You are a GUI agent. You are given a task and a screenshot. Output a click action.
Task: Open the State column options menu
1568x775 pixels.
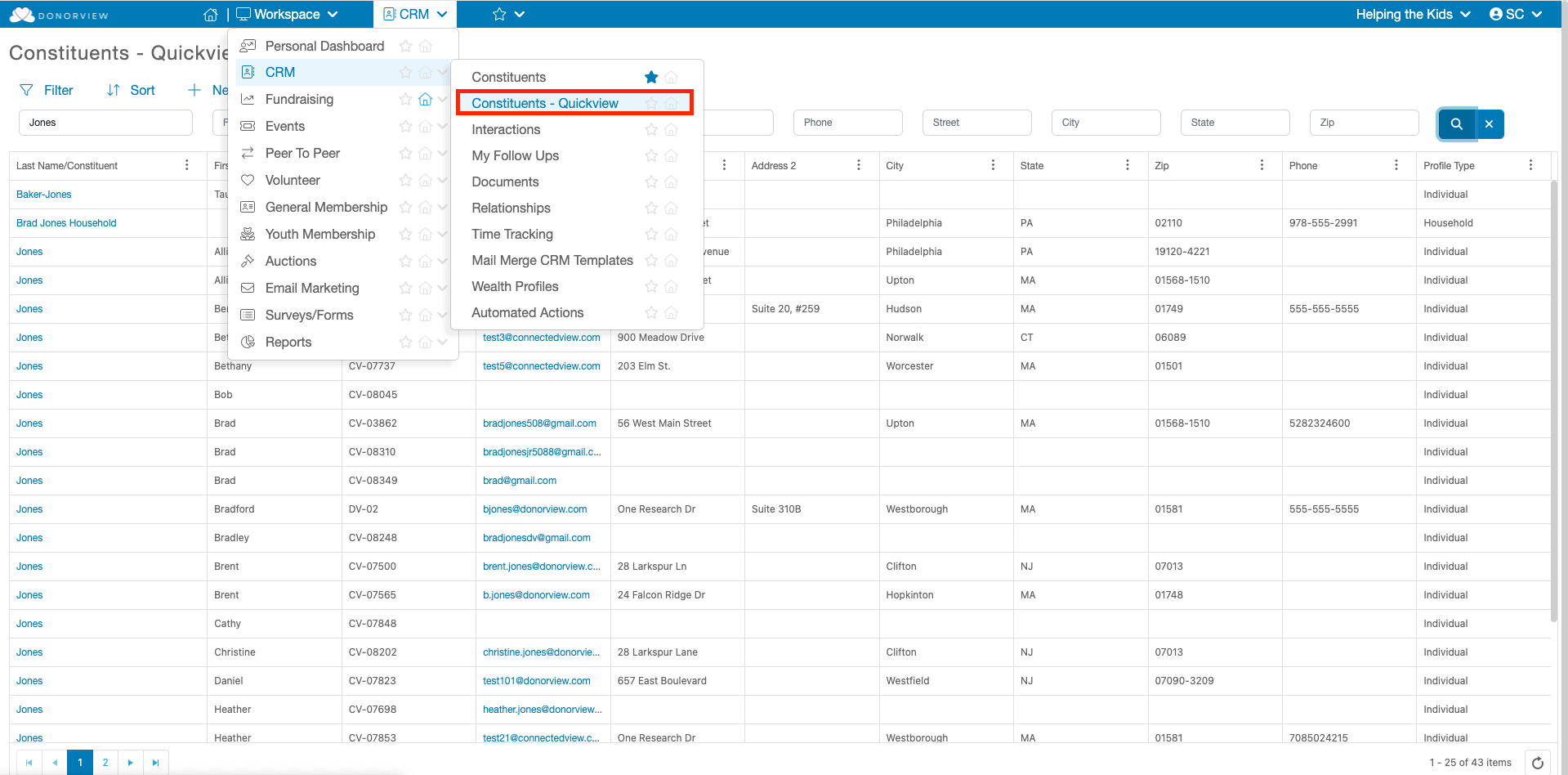click(1128, 165)
